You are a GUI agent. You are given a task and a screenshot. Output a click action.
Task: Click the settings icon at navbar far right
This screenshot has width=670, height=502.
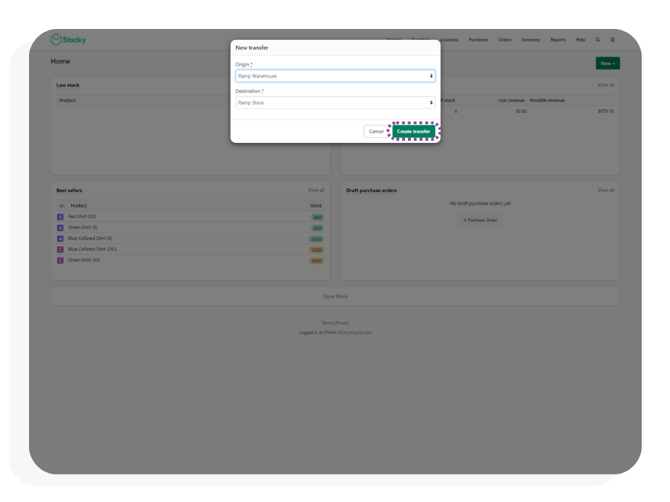click(613, 40)
